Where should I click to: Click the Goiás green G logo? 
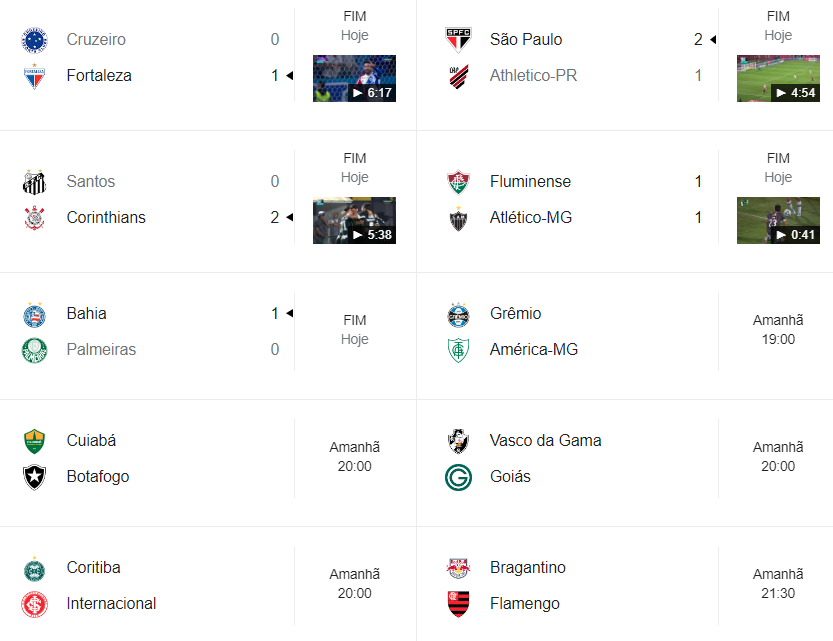point(458,477)
